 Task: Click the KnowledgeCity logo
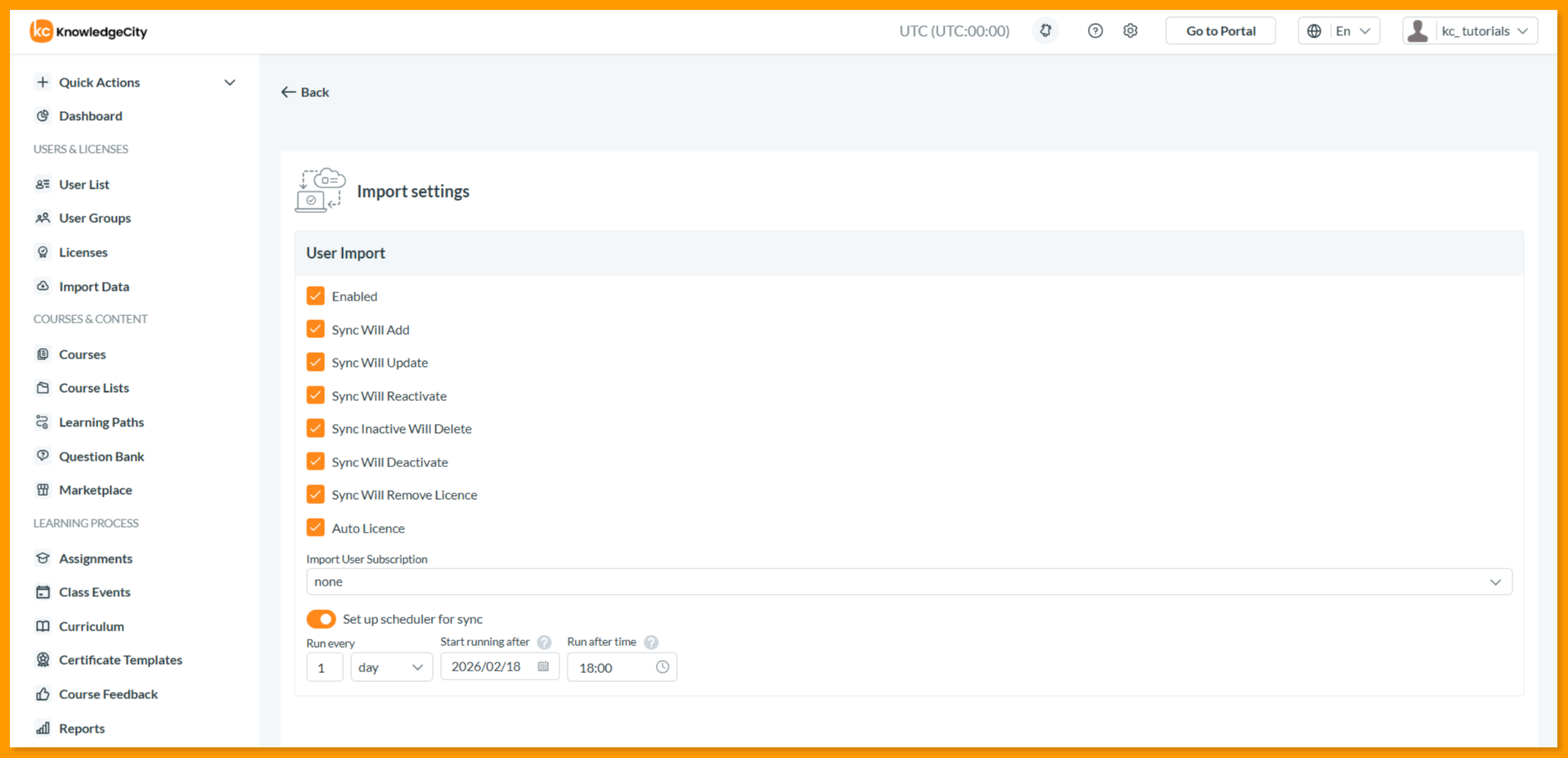pos(89,31)
